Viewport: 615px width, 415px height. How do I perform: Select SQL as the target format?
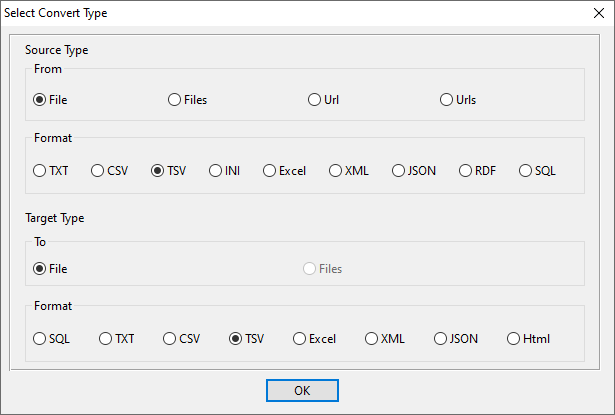pyautogui.click(x=40, y=339)
